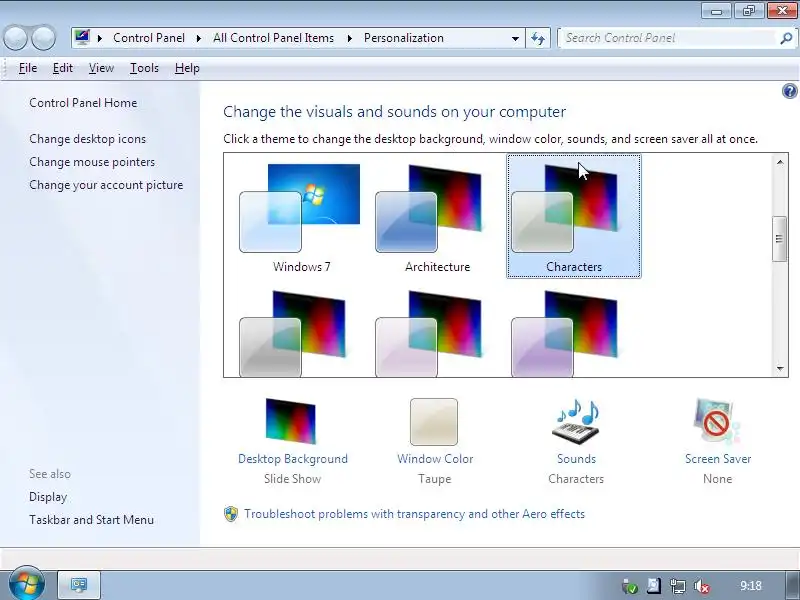Click the address bar computer icon
The width and height of the screenshot is (800, 600).
click(82, 38)
